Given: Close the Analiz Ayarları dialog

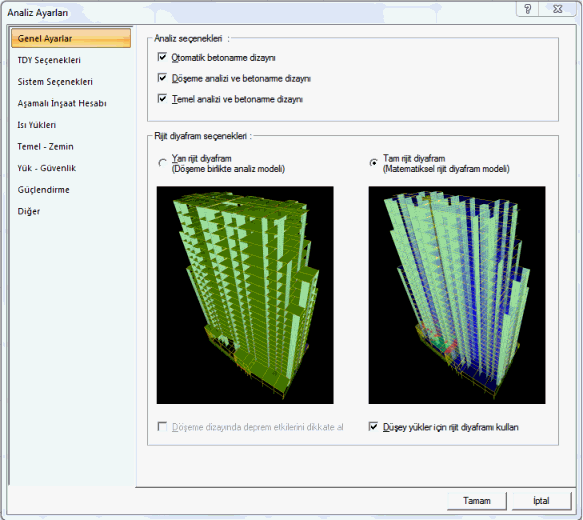Looking at the screenshot, I should (557, 9).
